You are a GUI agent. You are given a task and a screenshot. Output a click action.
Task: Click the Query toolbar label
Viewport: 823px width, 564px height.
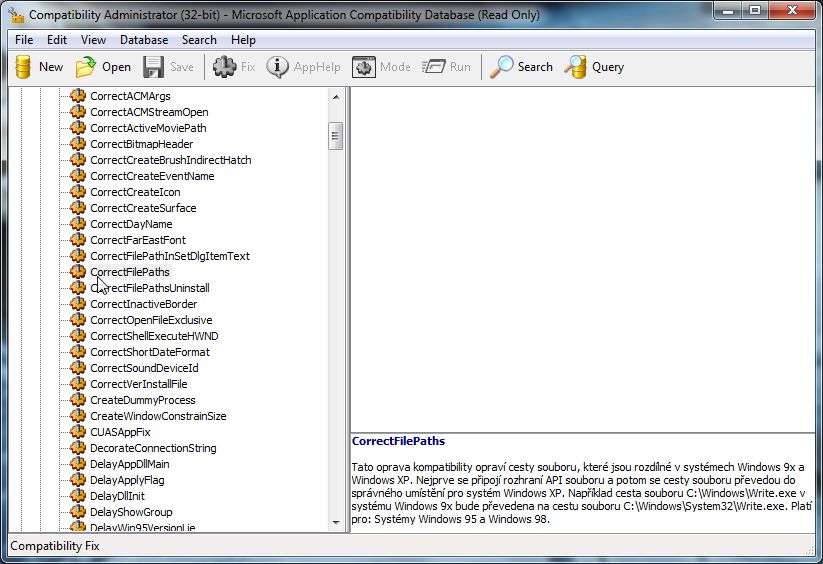click(x=608, y=67)
